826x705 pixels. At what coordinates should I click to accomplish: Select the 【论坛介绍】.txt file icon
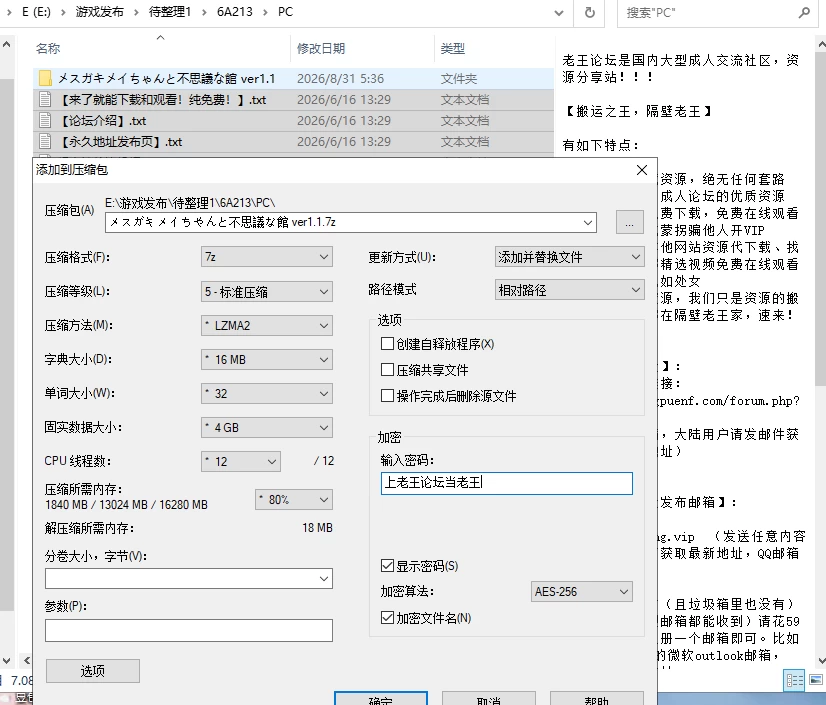(45, 121)
